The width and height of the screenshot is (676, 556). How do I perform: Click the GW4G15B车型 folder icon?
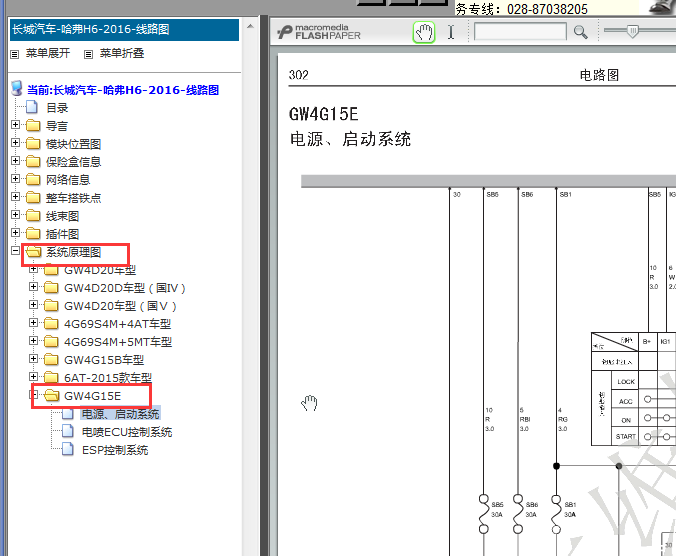51,360
